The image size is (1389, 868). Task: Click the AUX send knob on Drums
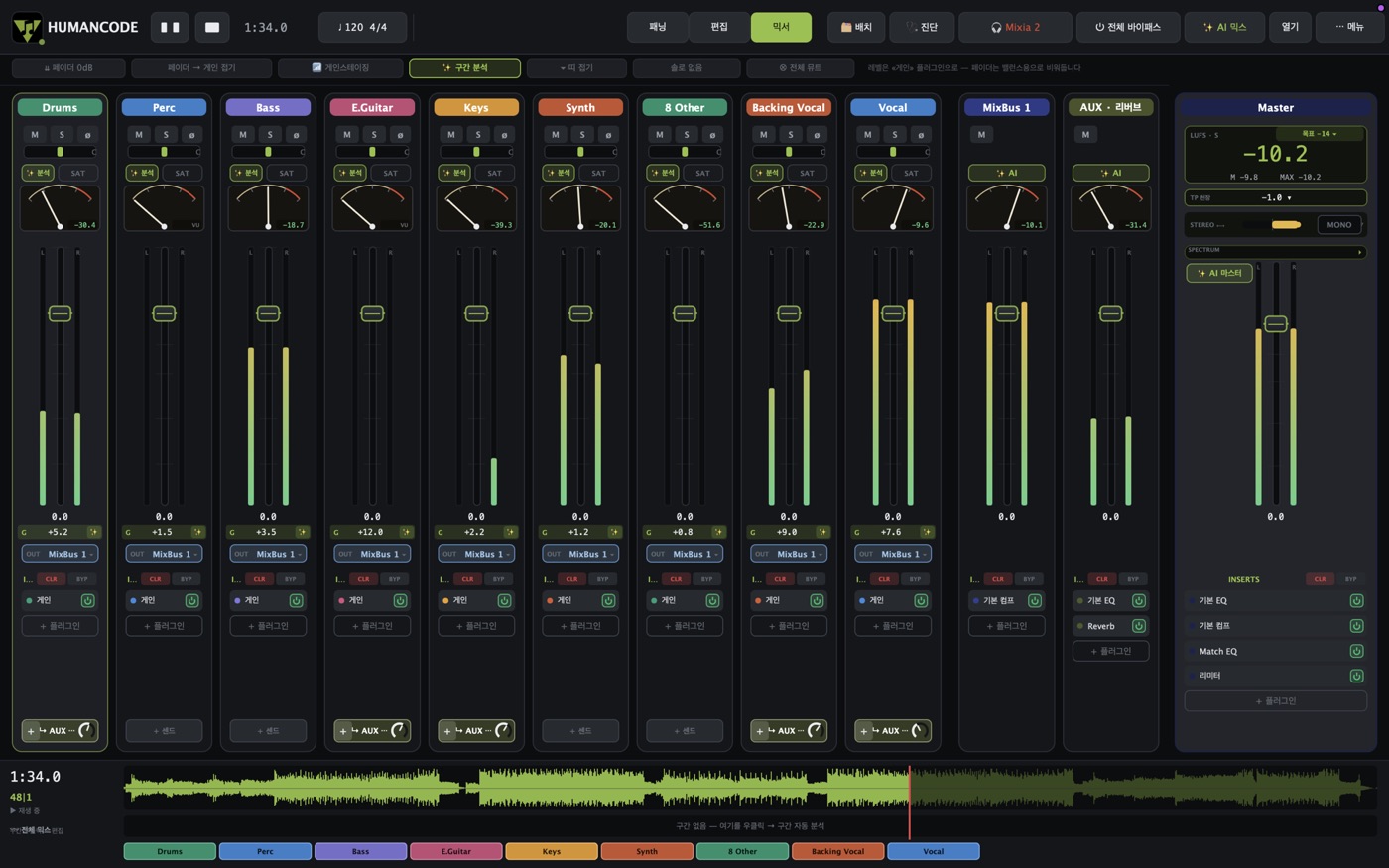(85, 731)
